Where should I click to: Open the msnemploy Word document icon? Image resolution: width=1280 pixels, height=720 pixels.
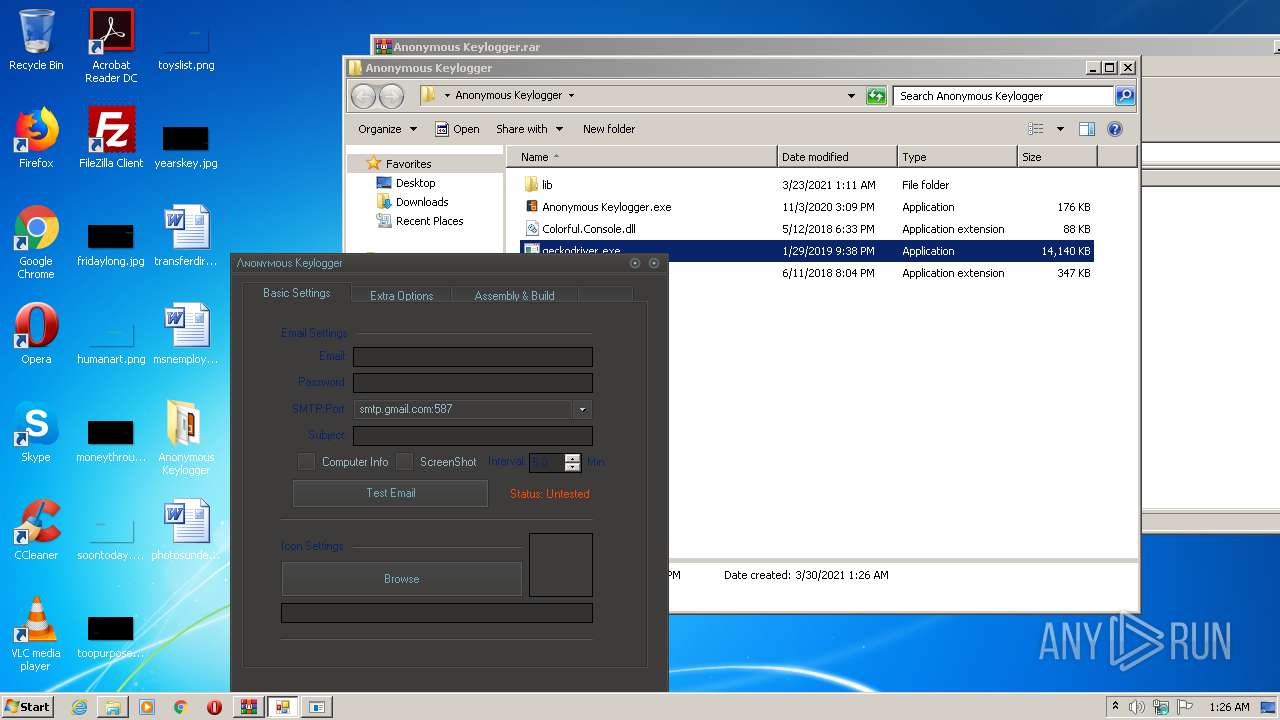click(186, 335)
